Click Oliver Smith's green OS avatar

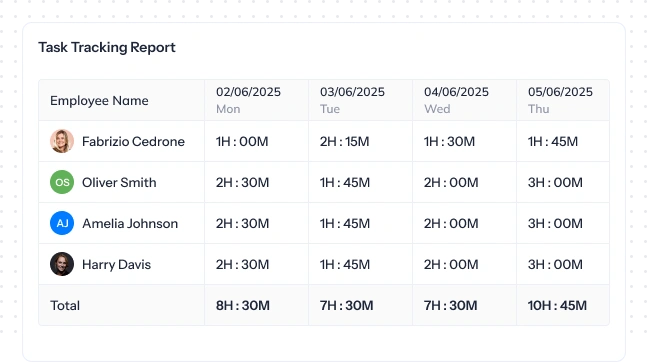(x=62, y=182)
